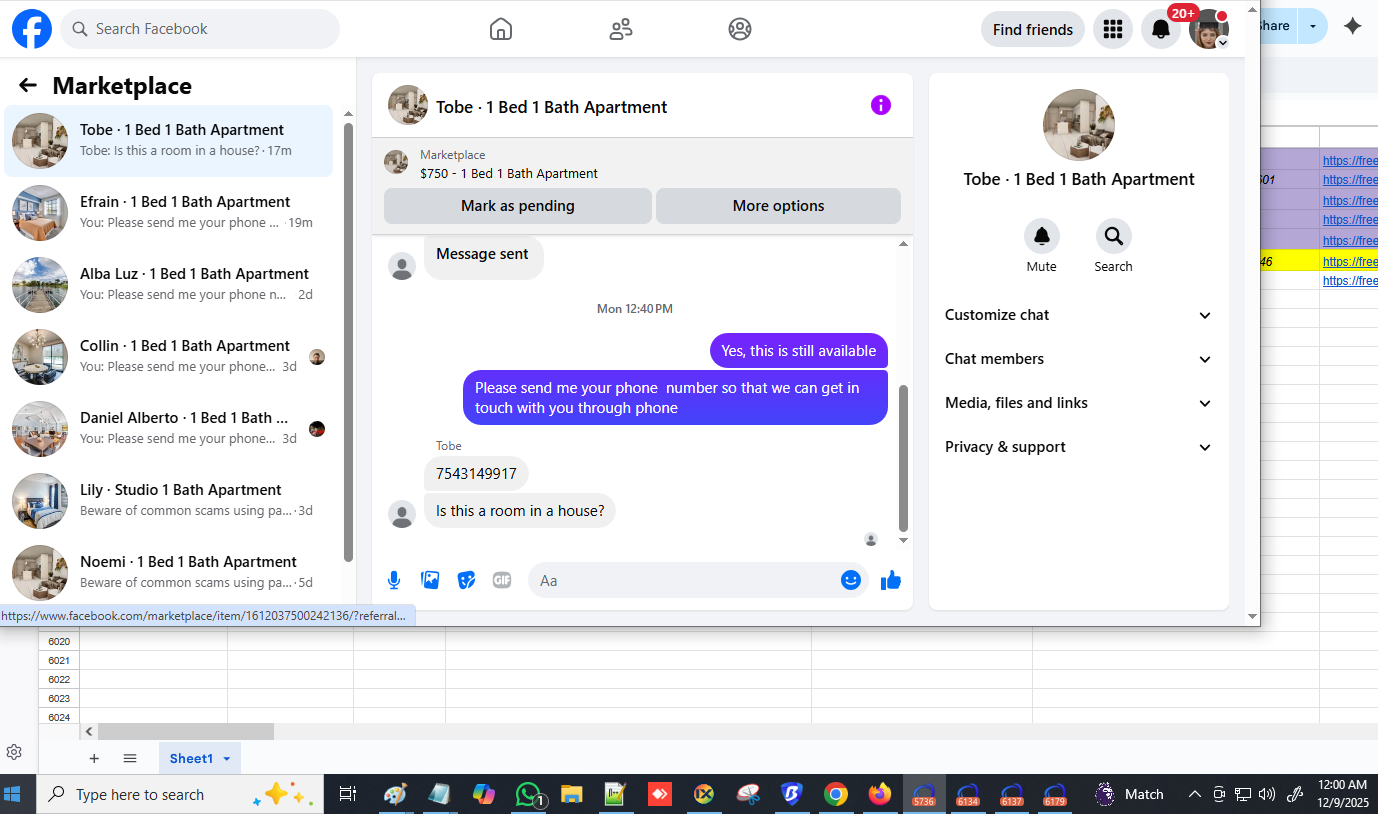
Task: Click the message 'Is this a room in a house?'
Action: tap(520, 511)
